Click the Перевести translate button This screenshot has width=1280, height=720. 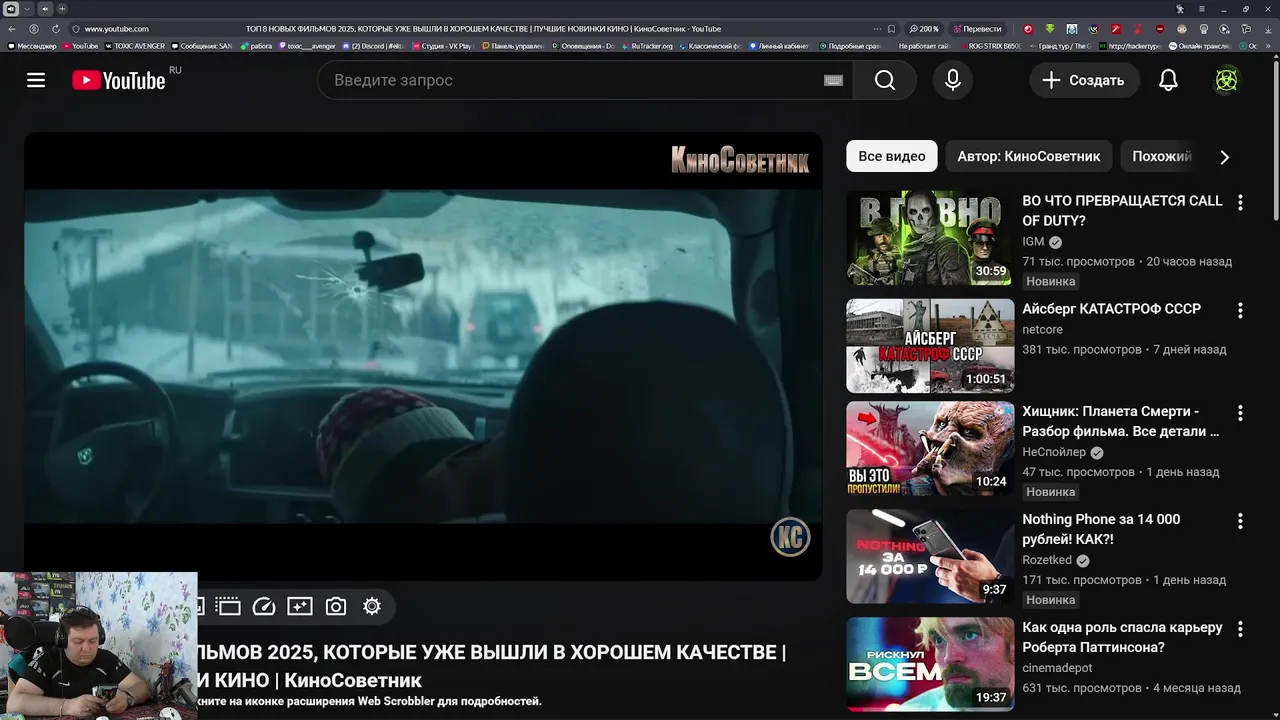[x=977, y=29]
